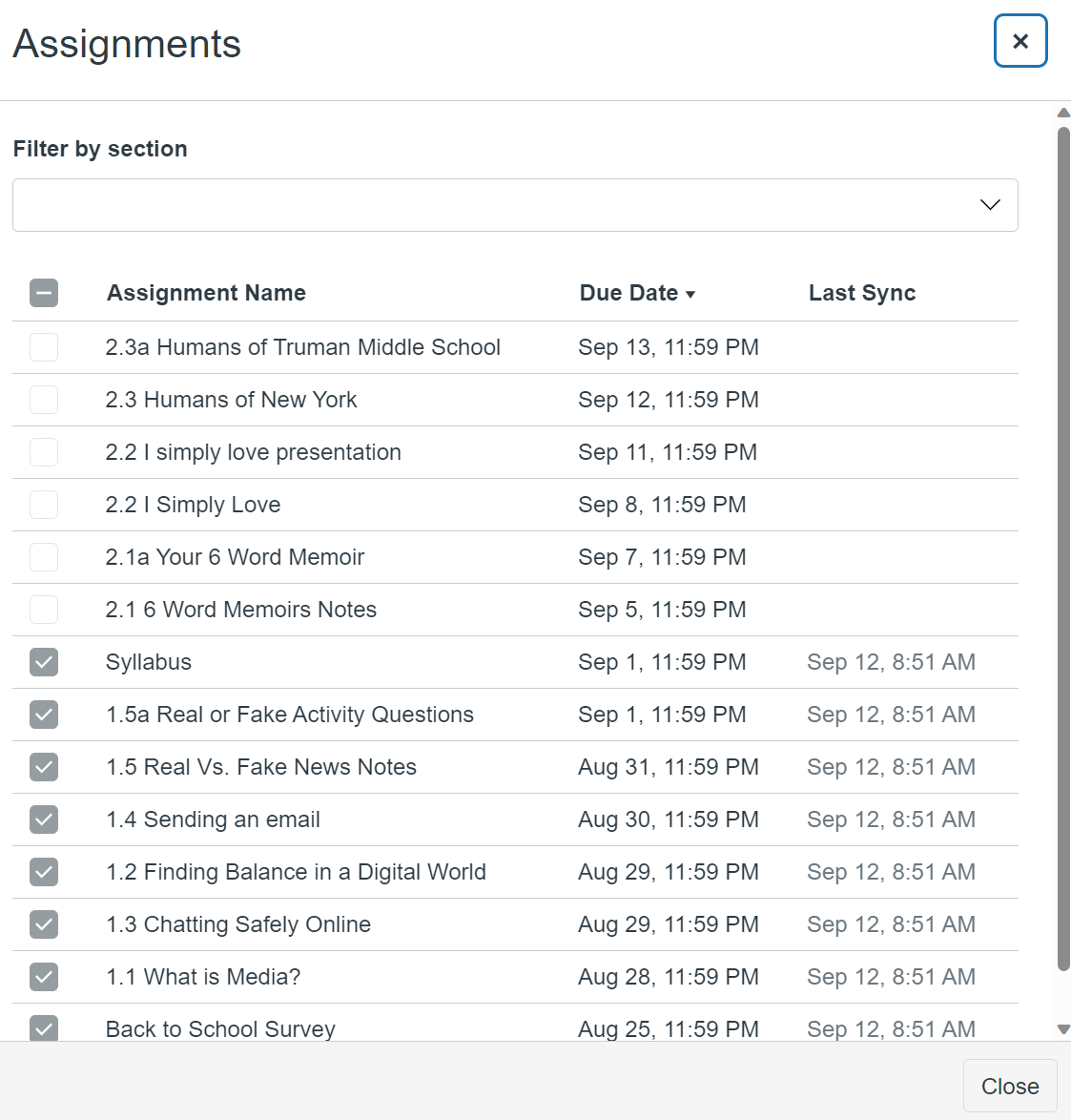The width and height of the screenshot is (1071, 1120).
Task: Click the Last Sync column header
Action: pyautogui.click(x=861, y=293)
